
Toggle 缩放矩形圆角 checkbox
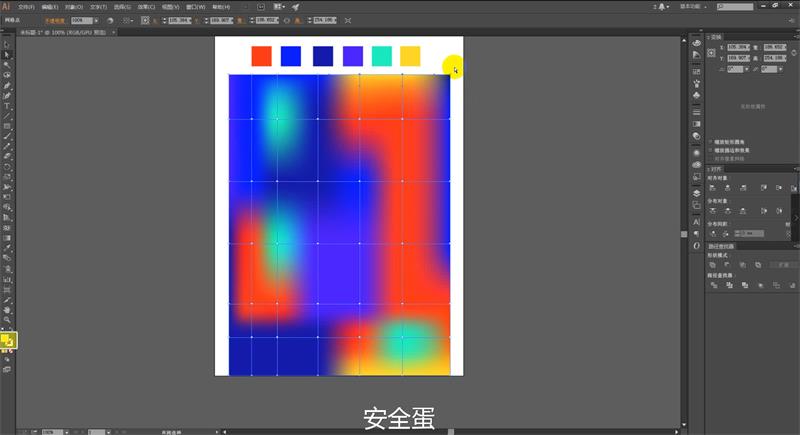(x=710, y=142)
